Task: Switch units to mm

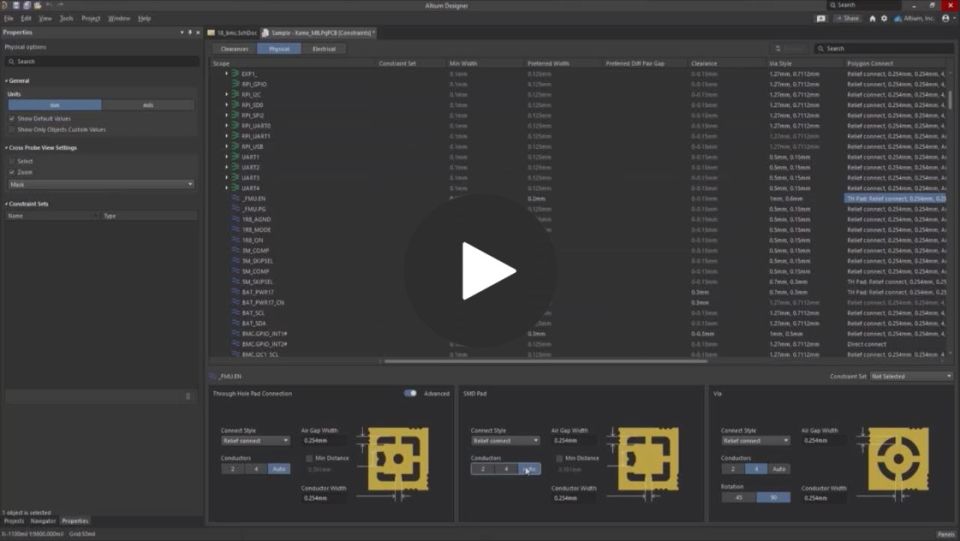Action: 54,105
